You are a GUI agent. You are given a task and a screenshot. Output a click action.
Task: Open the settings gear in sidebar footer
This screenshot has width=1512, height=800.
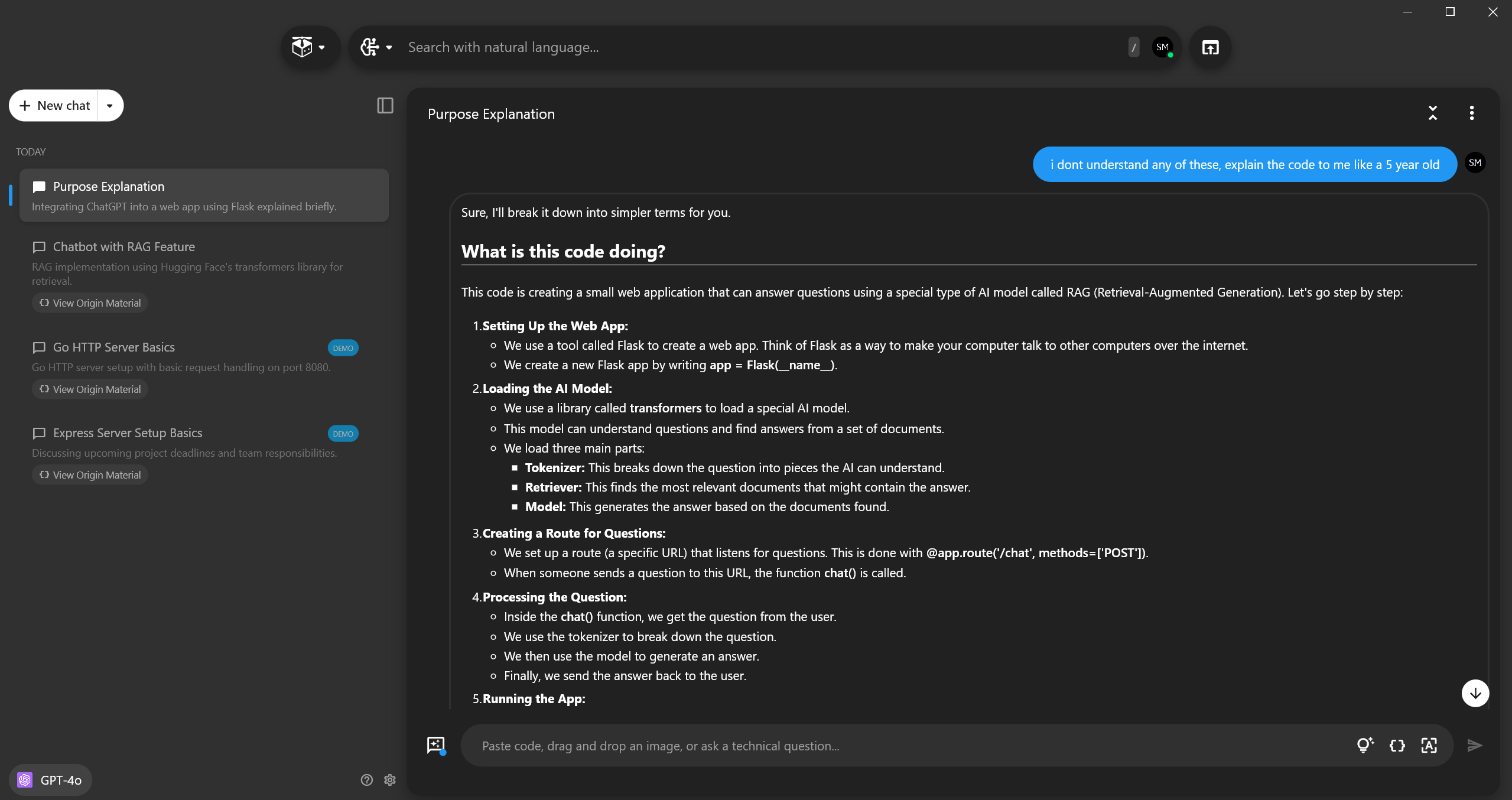390,780
